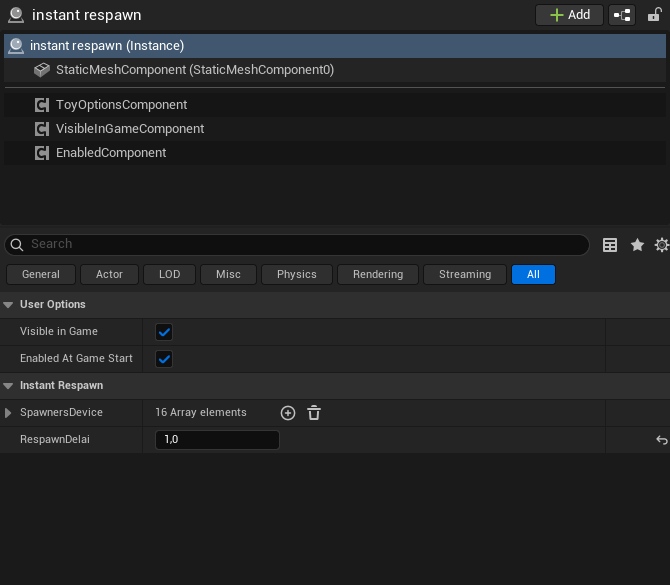
Task: Show General properties filter
Action: coord(41,274)
